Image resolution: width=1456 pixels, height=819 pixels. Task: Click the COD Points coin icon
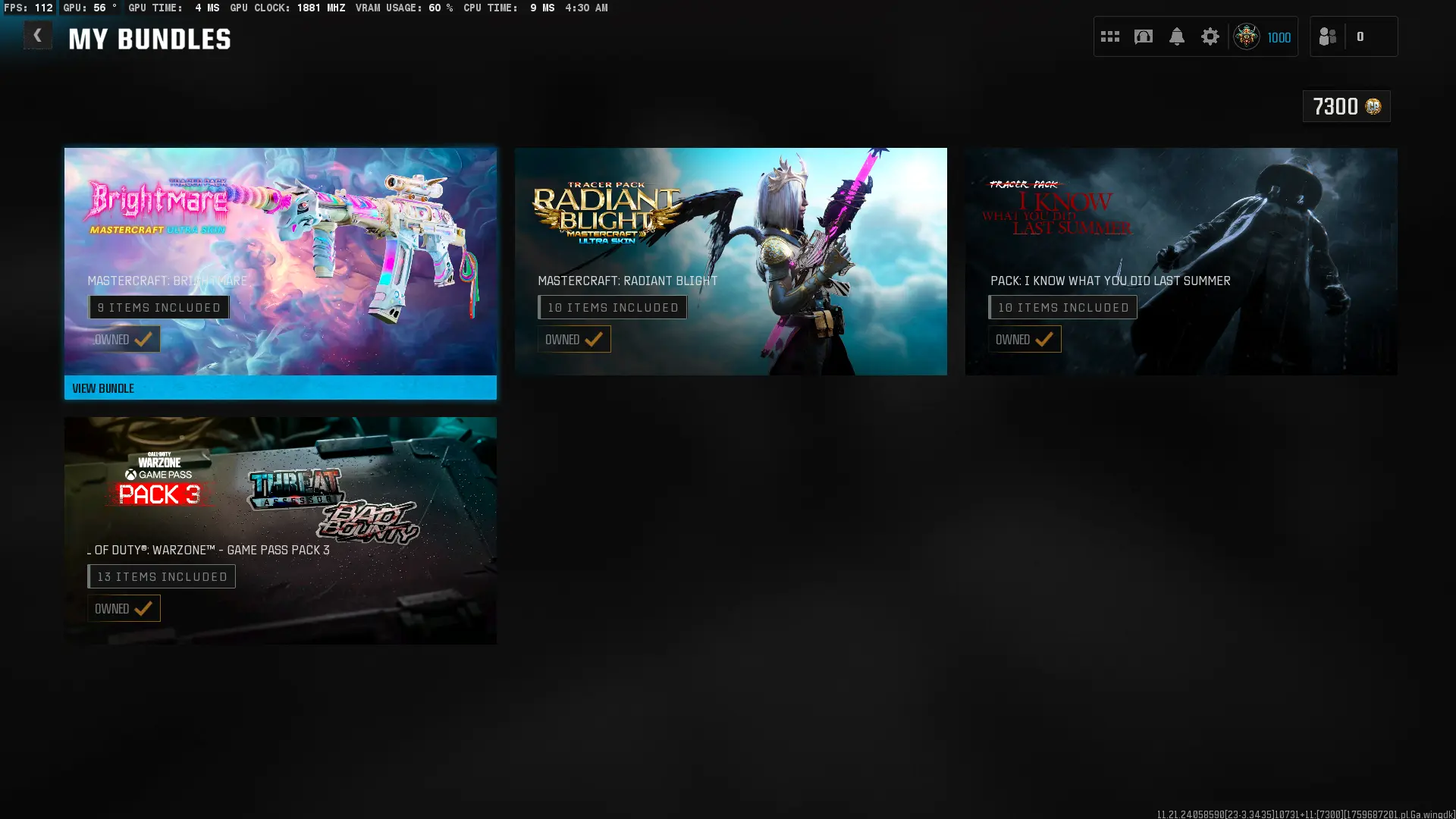tap(1373, 106)
